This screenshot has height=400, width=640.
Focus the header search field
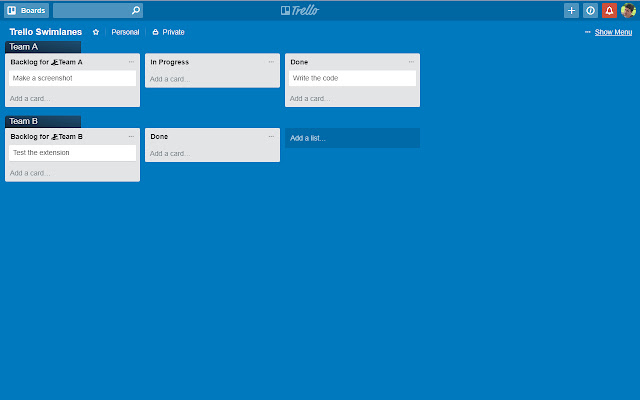point(98,11)
